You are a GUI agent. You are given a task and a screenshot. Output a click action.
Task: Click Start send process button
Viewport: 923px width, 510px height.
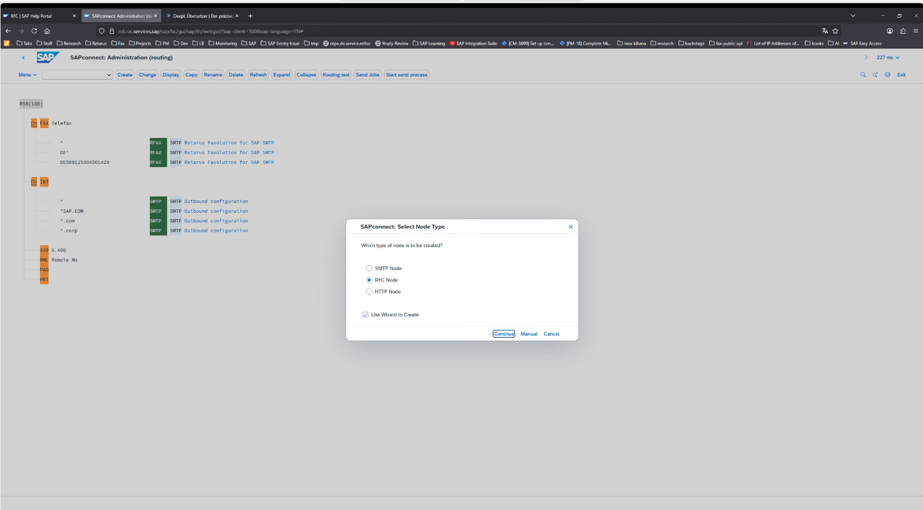click(406, 75)
